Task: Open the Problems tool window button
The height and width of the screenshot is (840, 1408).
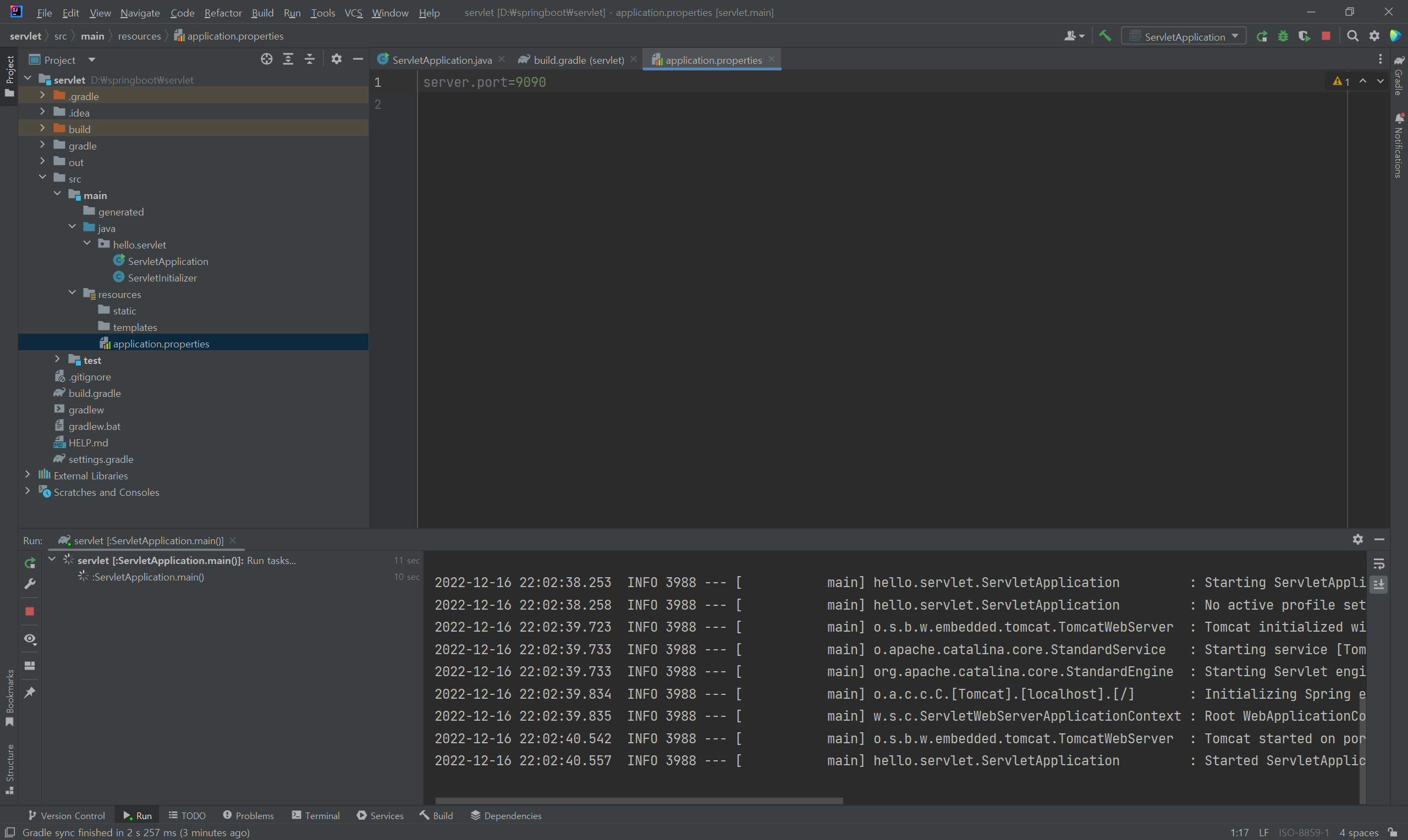Action: click(x=249, y=815)
